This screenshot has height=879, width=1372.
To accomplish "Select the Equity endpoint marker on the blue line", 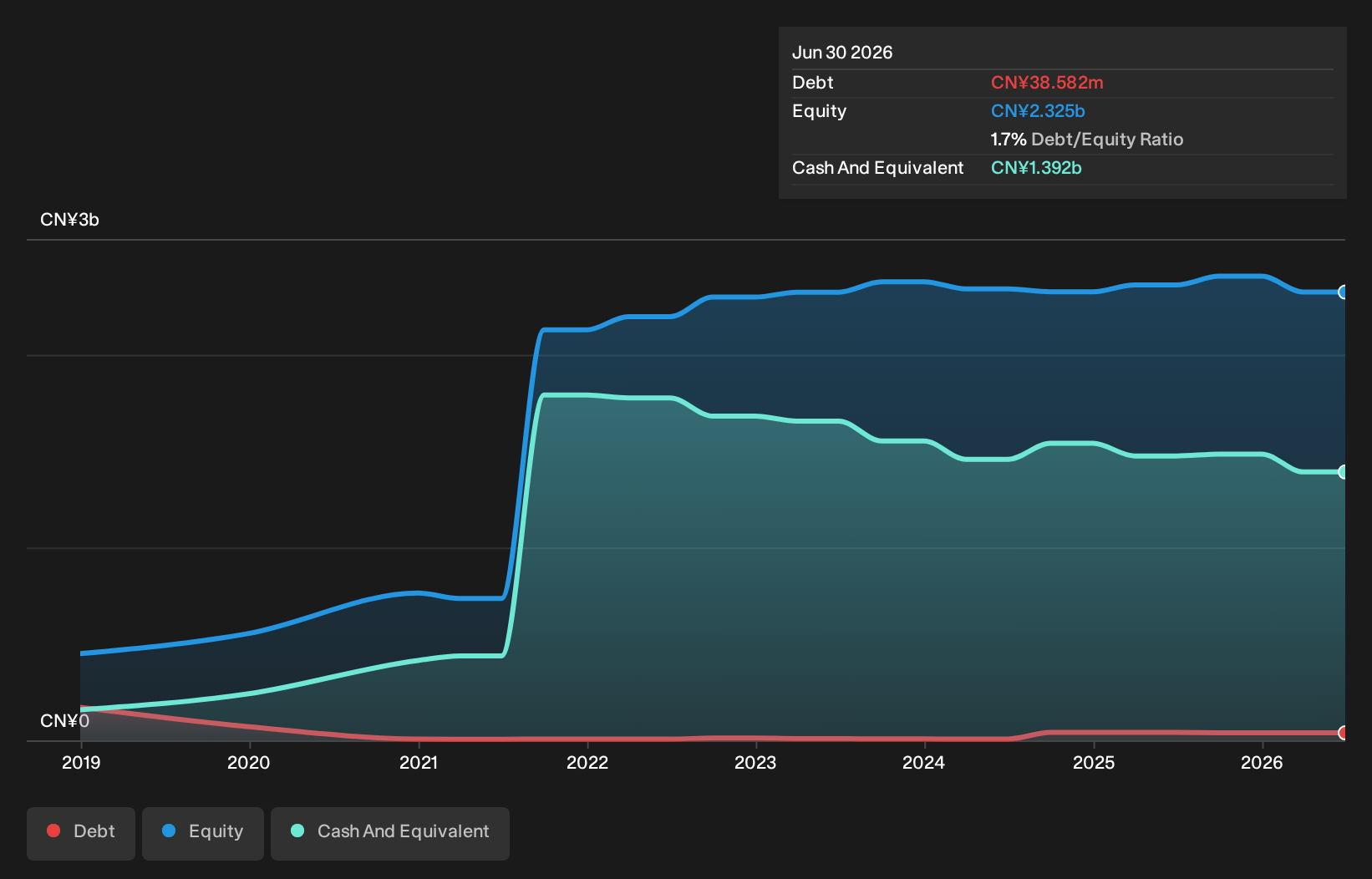I will (x=1344, y=292).
